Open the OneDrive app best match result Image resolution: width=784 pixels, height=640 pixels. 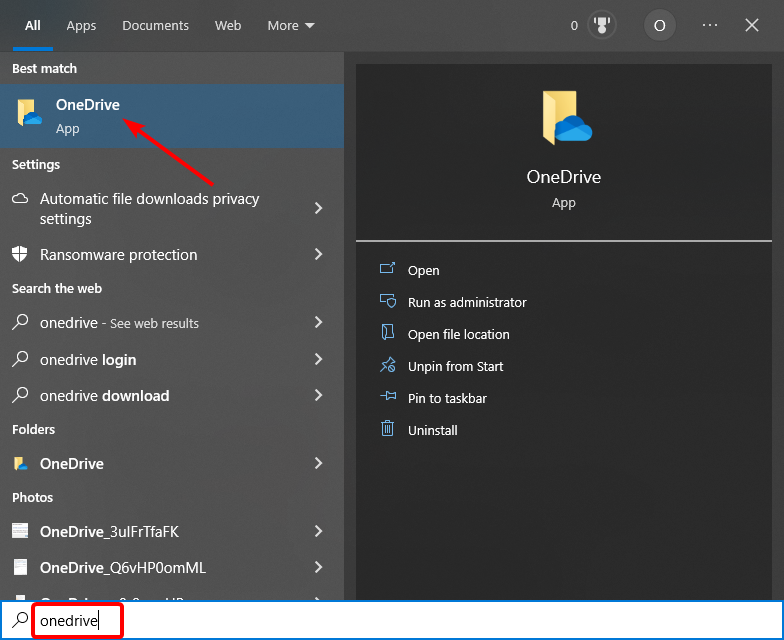point(87,114)
